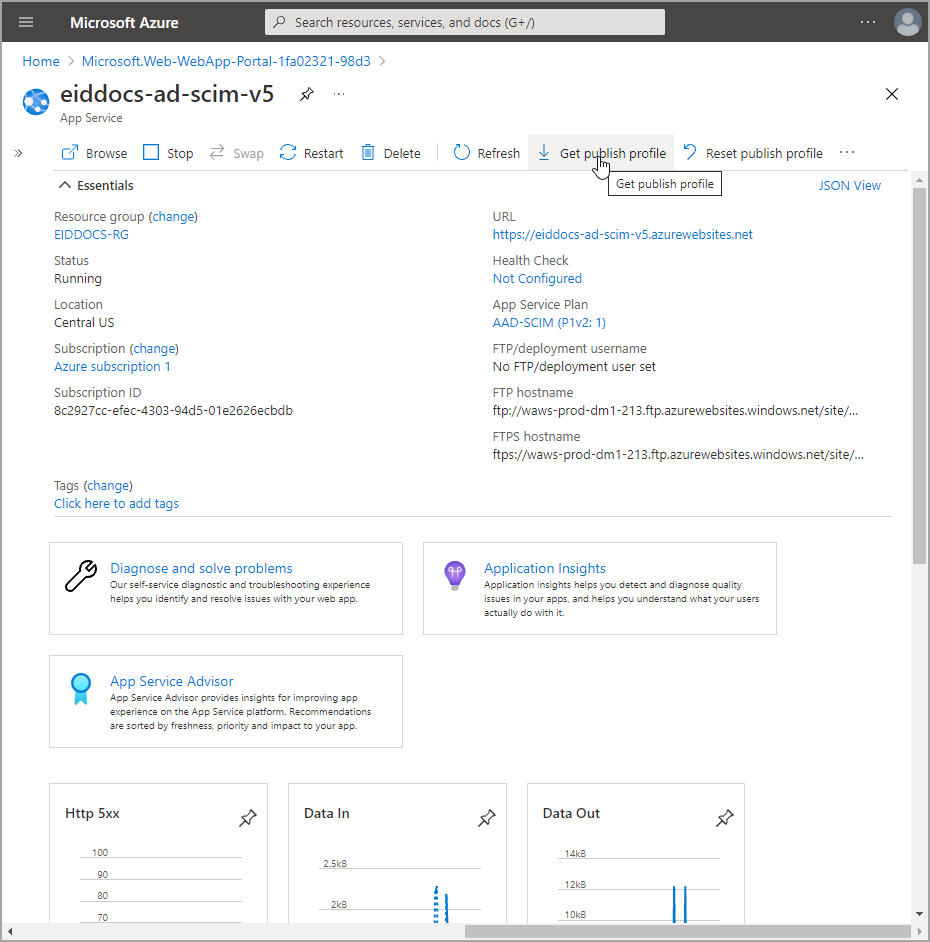This screenshot has height=942, width=930.
Task: Open the toolbar overflow ellipsis menu
Action: pos(847,153)
